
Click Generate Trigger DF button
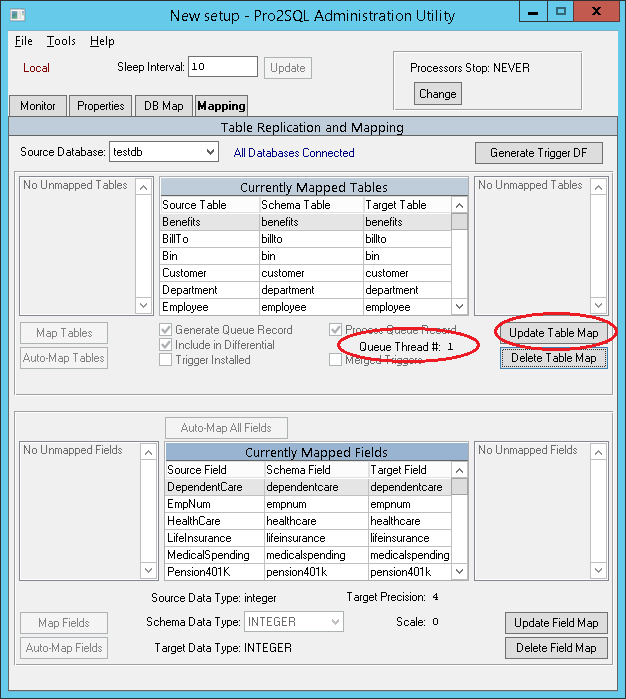point(539,153)
